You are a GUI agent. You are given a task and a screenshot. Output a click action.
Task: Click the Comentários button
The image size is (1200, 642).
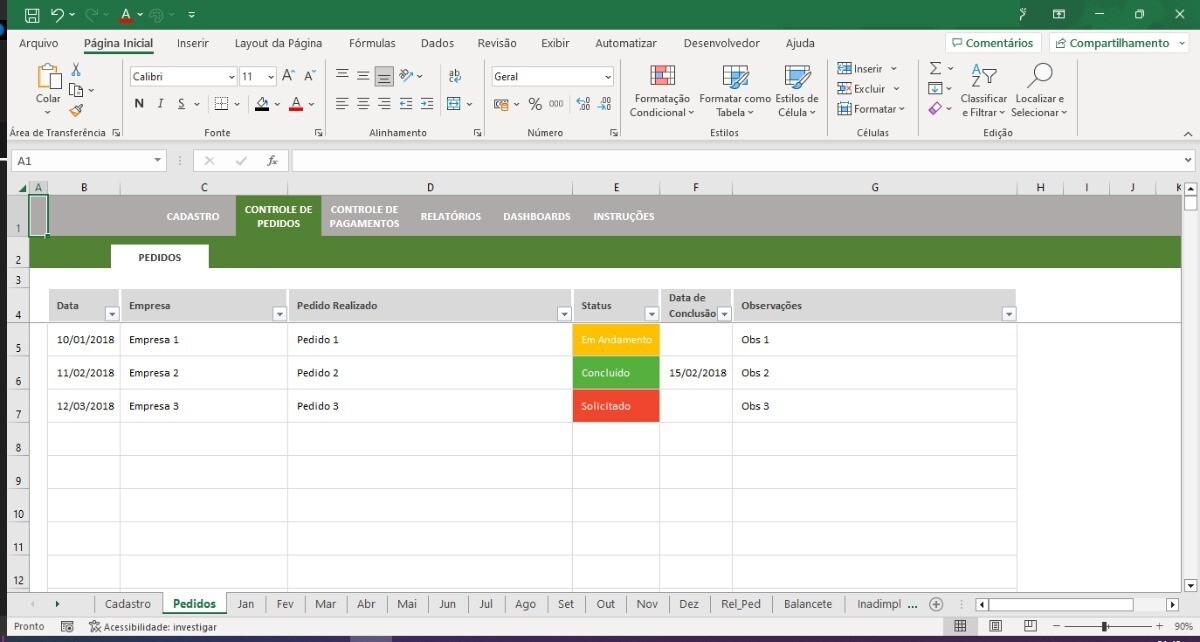pos(992,43)
